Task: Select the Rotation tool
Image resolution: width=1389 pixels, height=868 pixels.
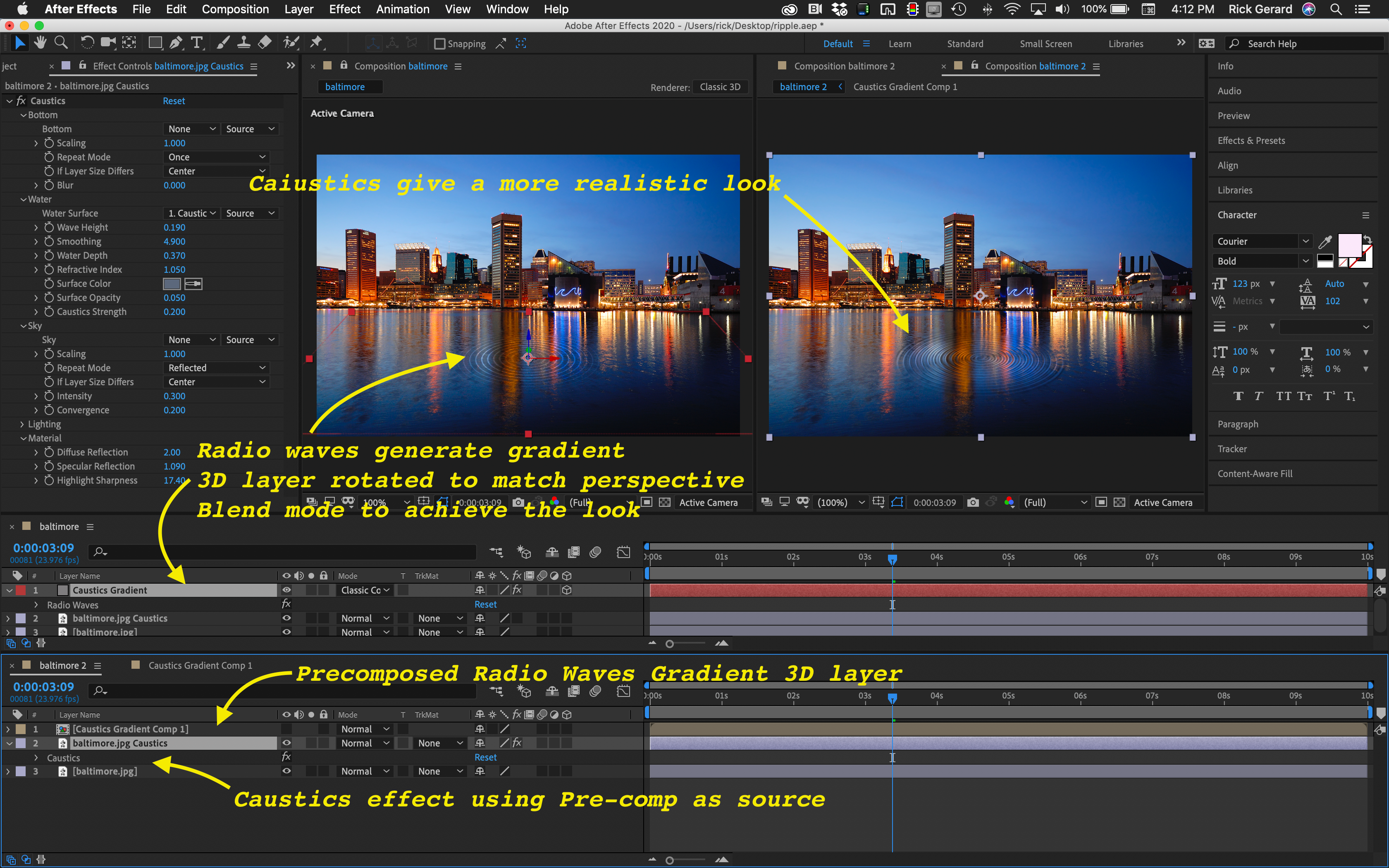Action: tap(87, 43)
